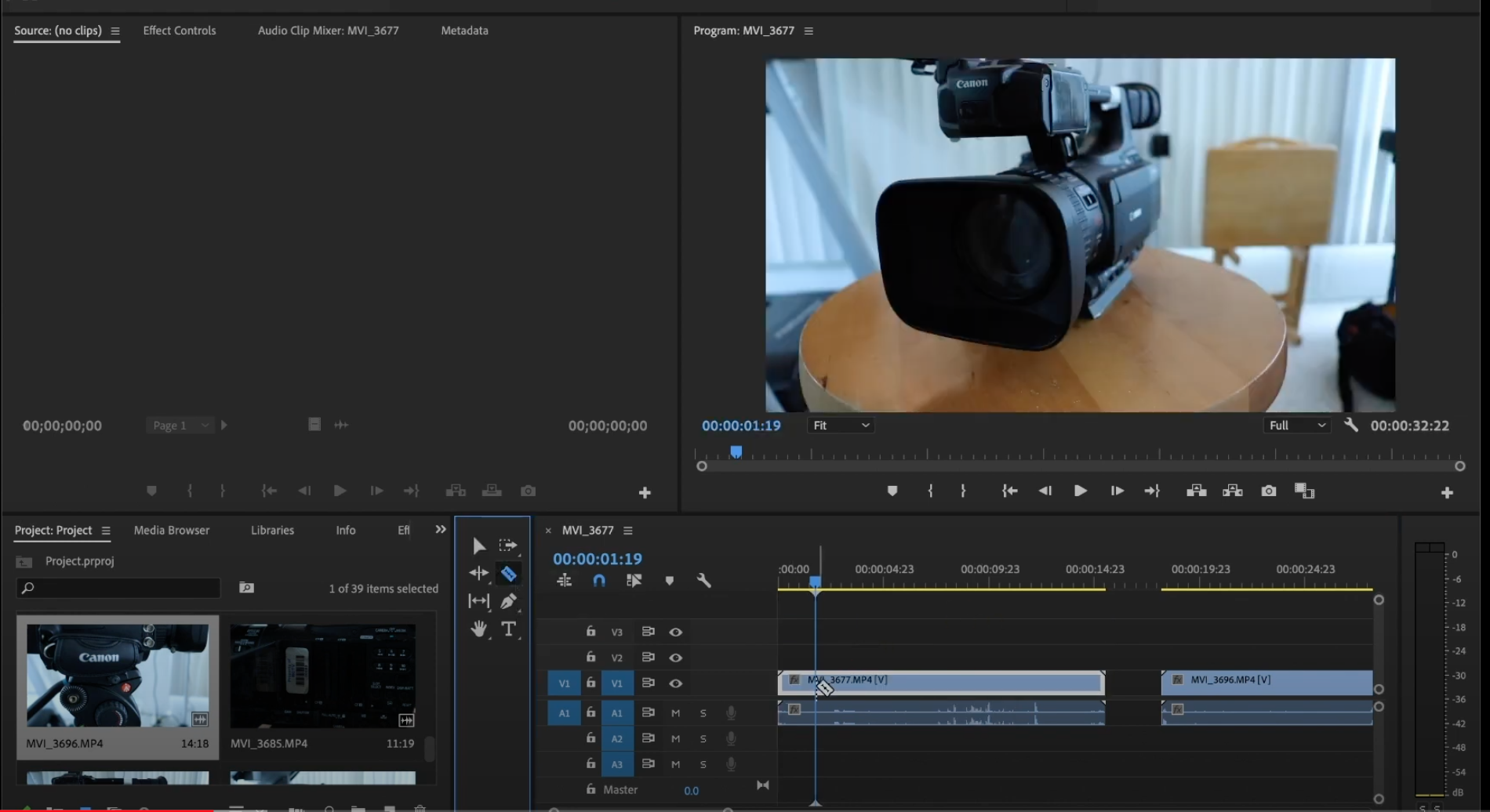
Task: Click Program monitor Lift button
Action: pos(1196,491)
